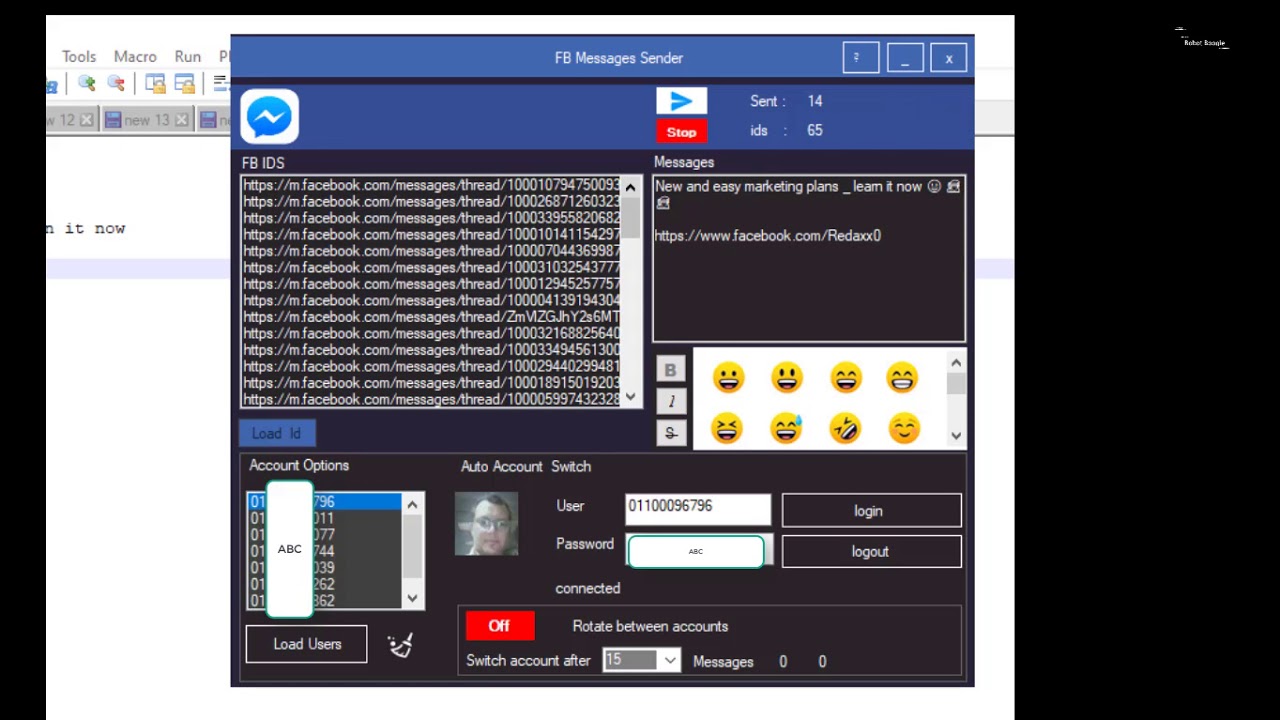Click sync vertical scrolling icon in editor toolbar
Screen dimensions: 1280x720
(155, 84)
